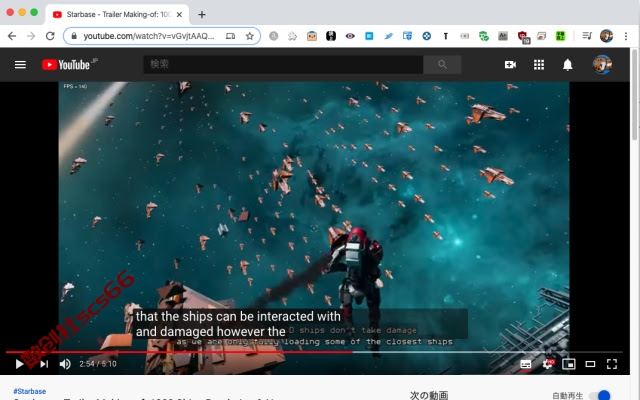This screenshot has width=640, height=400.
Task: Click the puzzle piece extension icon
Action: [x=292, y=36]
